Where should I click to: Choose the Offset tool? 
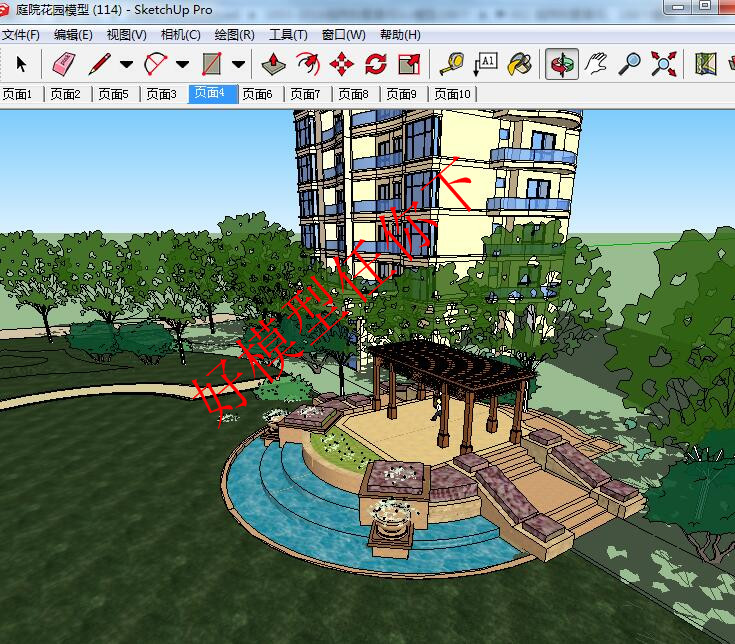[x=308, y=64]
